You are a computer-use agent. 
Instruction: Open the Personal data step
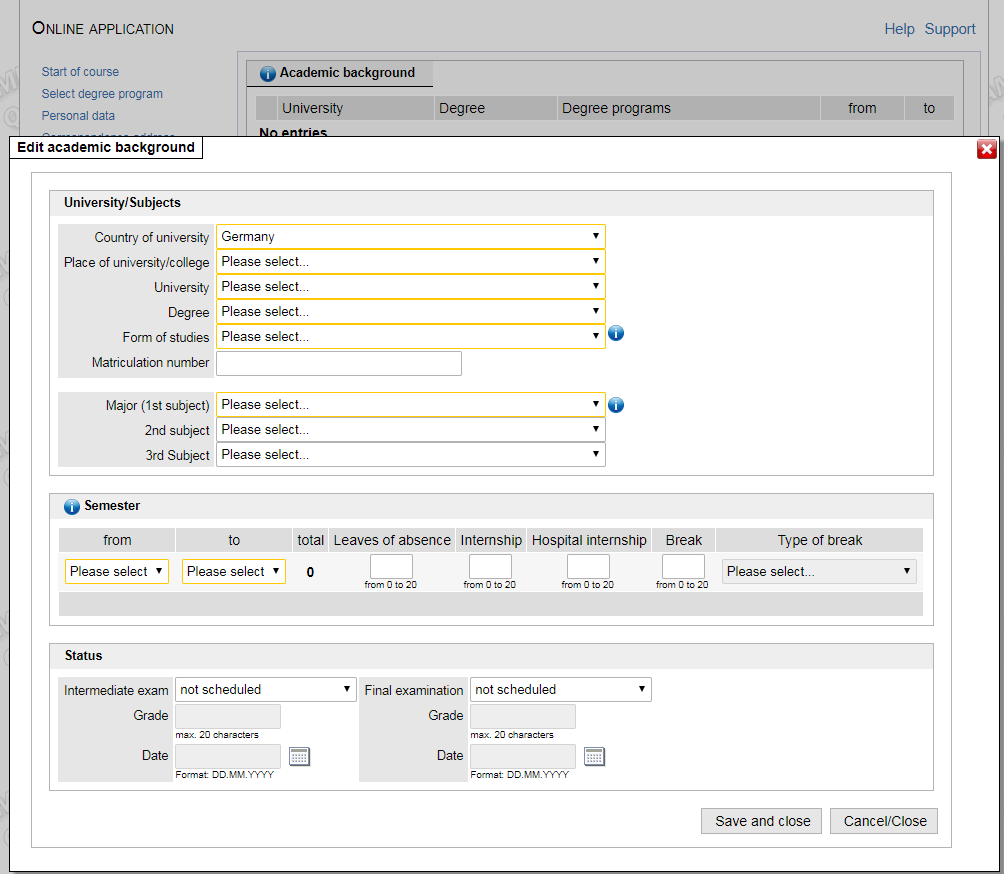coord(78,116)
